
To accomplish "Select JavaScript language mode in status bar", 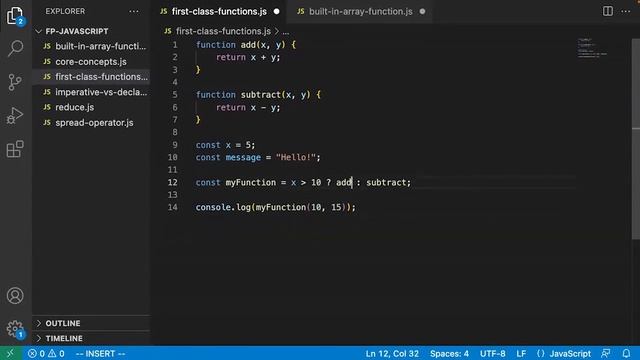I will click(x=570, y=353).
